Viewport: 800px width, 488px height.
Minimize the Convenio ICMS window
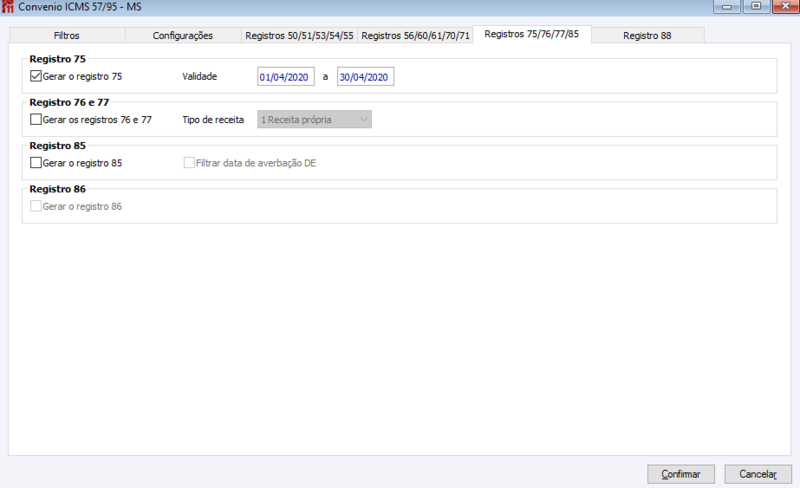tap(727, 7)
